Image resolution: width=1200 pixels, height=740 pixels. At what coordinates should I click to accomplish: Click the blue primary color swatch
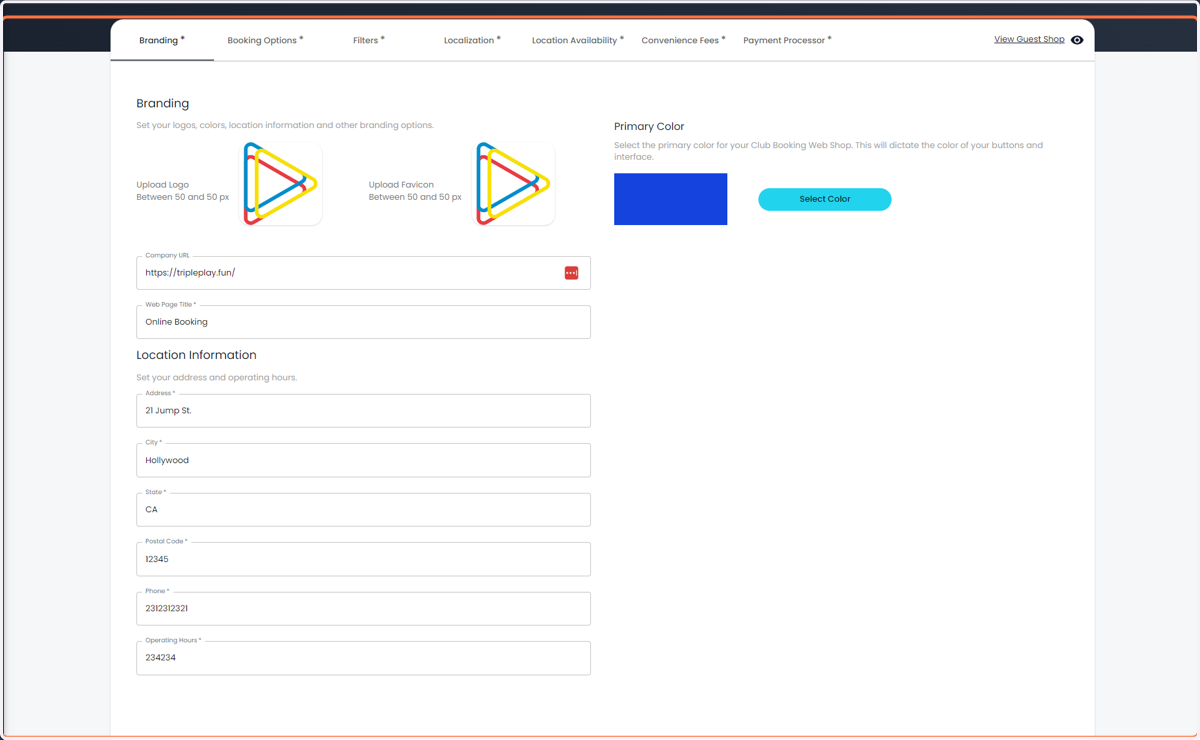tap(670, 199)
